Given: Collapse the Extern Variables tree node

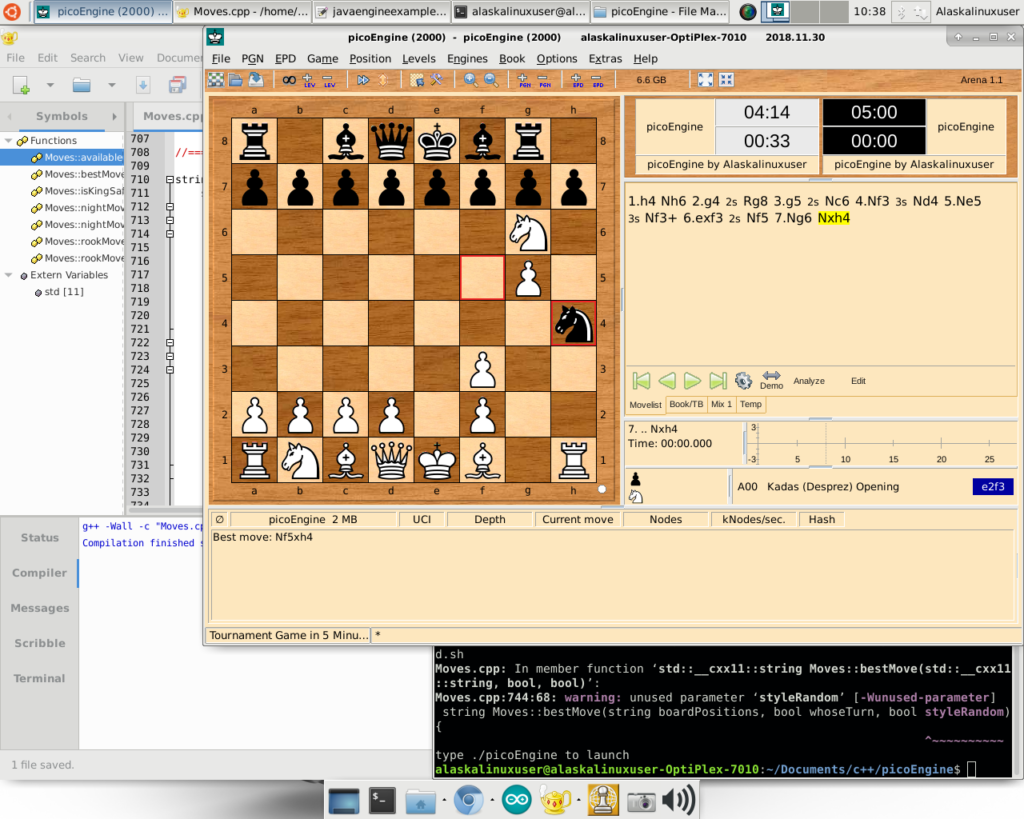Looking at the screenshot, I should 9,275.
